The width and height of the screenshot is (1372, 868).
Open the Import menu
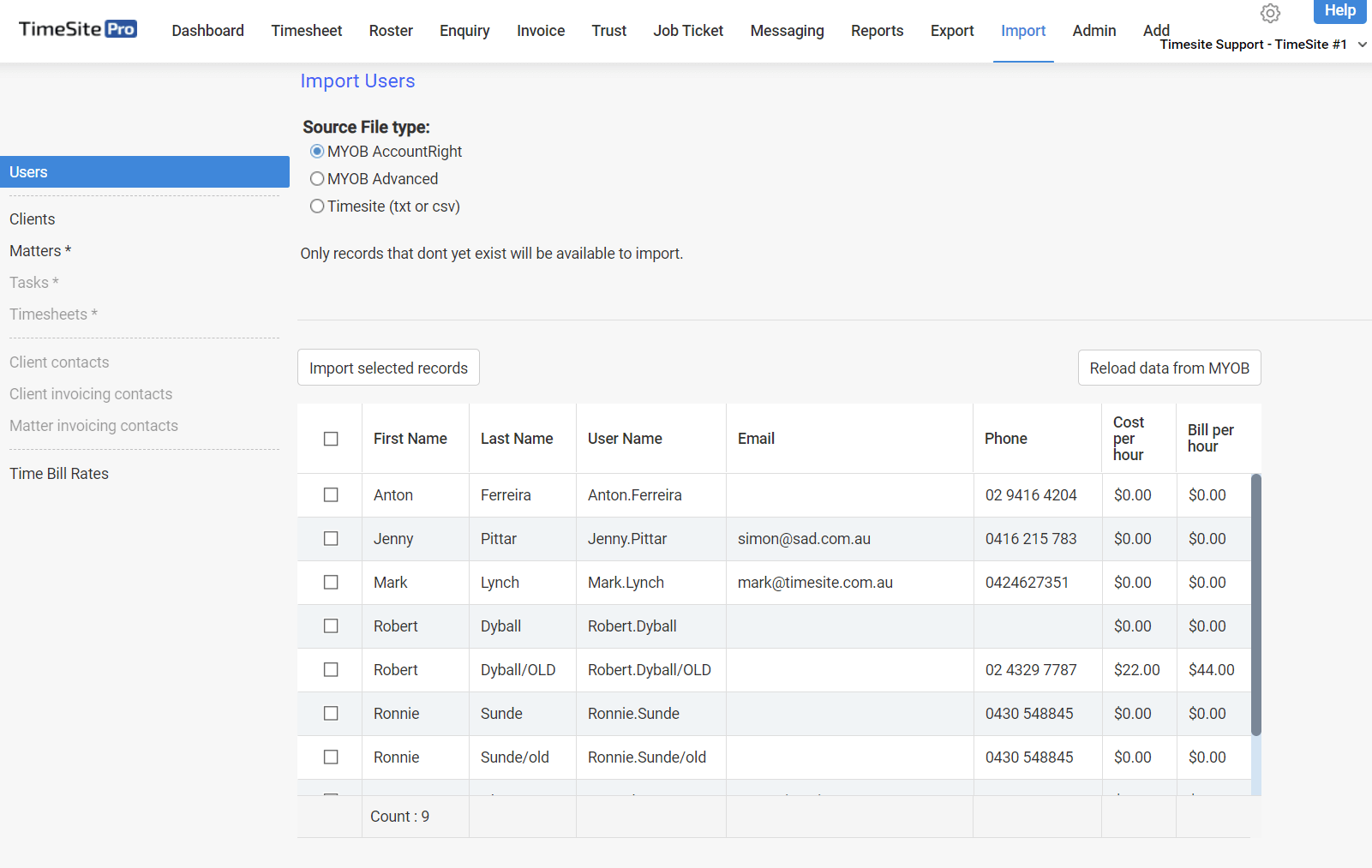click(x=1023, y=31)
